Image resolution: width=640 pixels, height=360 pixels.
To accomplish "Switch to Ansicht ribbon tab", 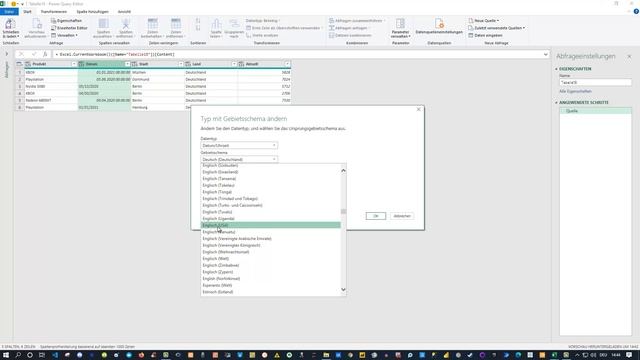I will click(124, 11).
